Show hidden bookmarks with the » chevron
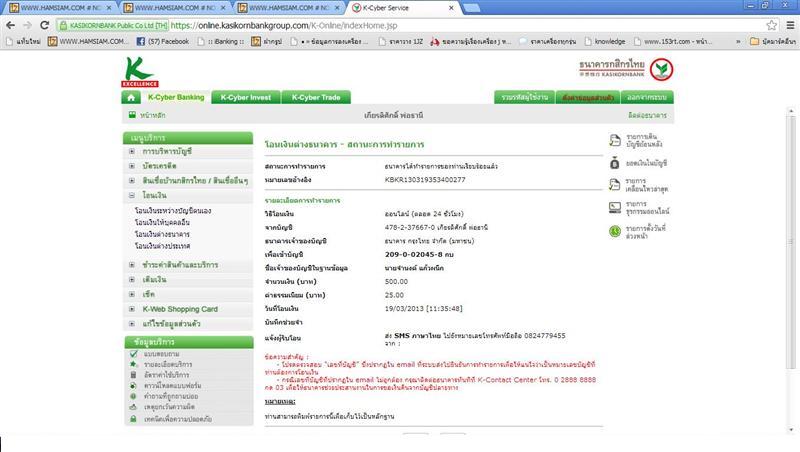 (x=738, y=41)
